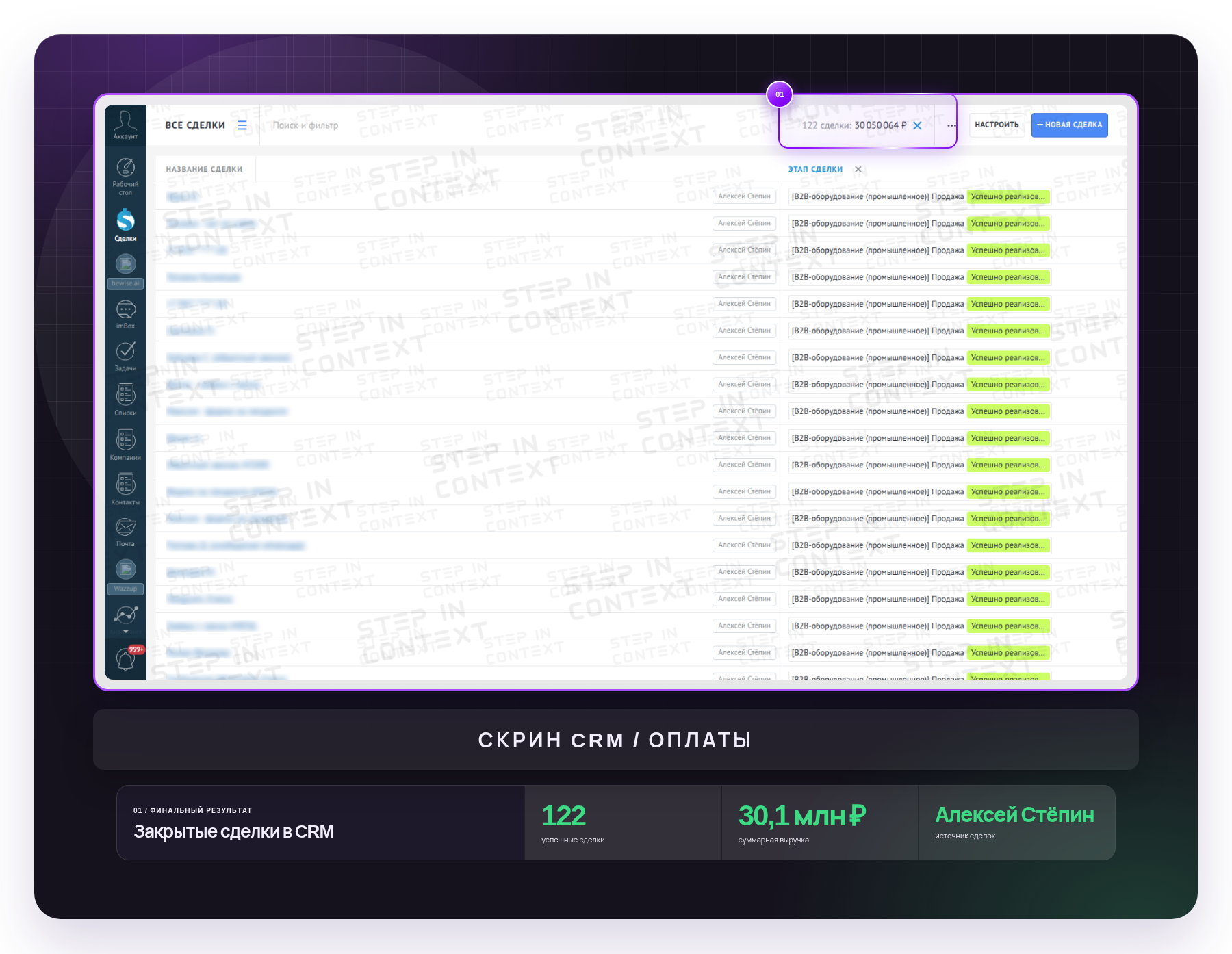Open the Аккаунт profile icon
The height and width of the screenshot is (954, 1232).
(125, 125)
